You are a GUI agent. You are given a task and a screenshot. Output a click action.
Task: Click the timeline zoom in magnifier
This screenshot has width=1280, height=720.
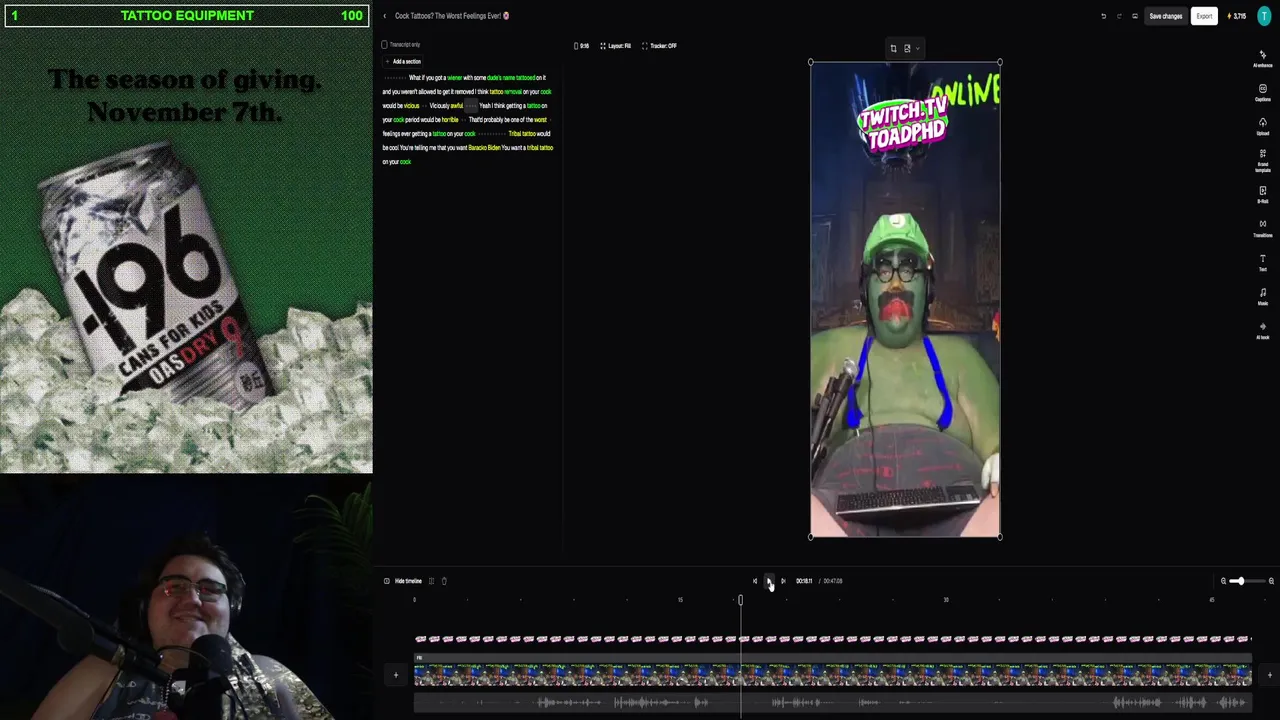tap(1271, 581)
